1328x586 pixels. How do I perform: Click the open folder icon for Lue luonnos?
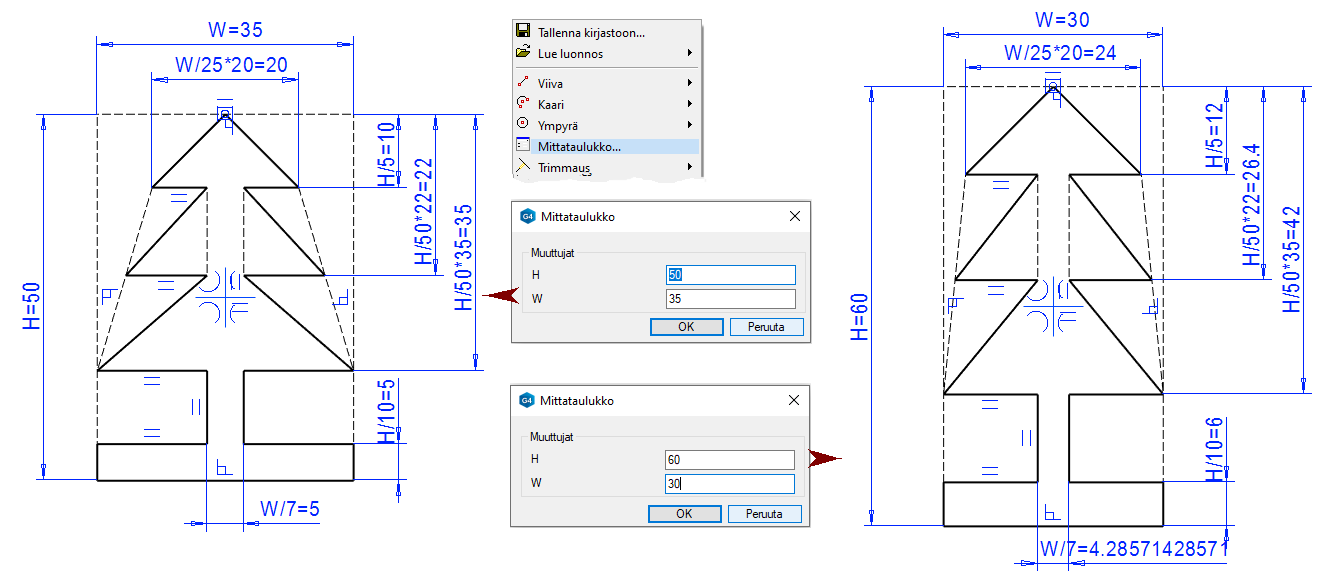522,53
